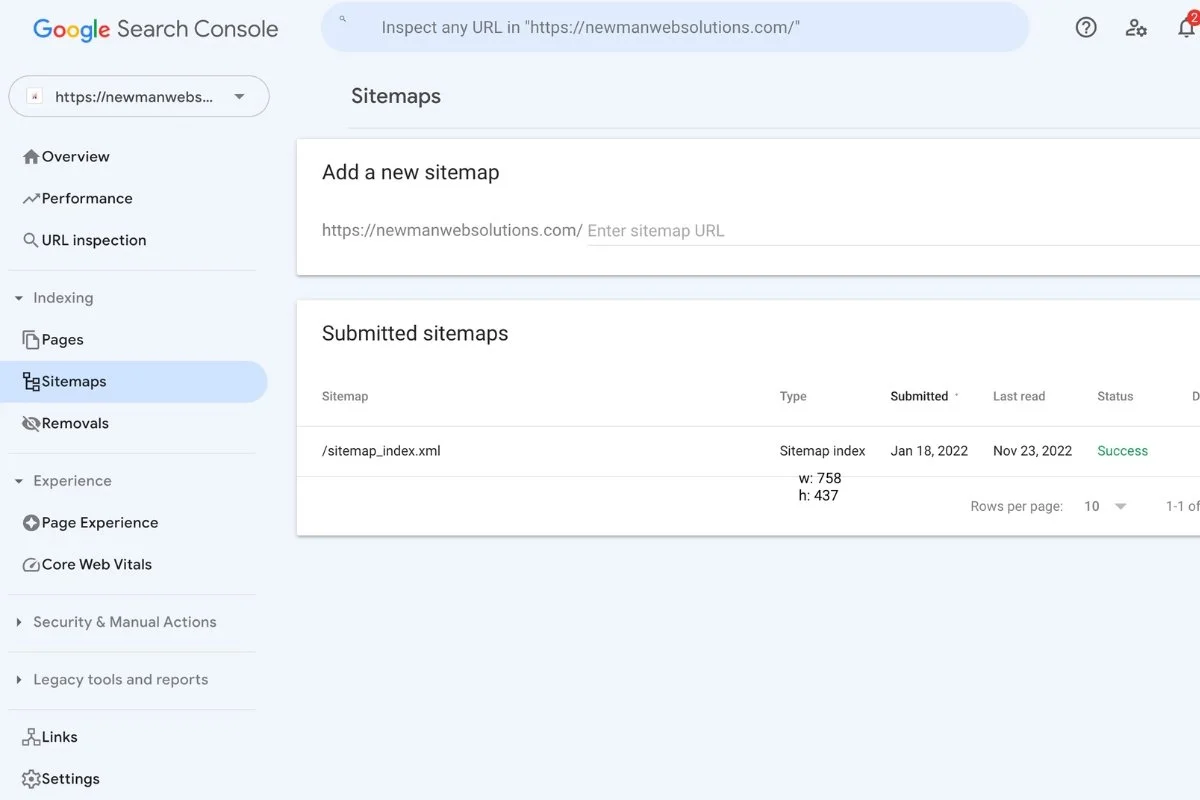This screenshot has width=1200, height=800.
Task: Click the URL inspection magnifier icon
Action: click(x=31, y=241)
